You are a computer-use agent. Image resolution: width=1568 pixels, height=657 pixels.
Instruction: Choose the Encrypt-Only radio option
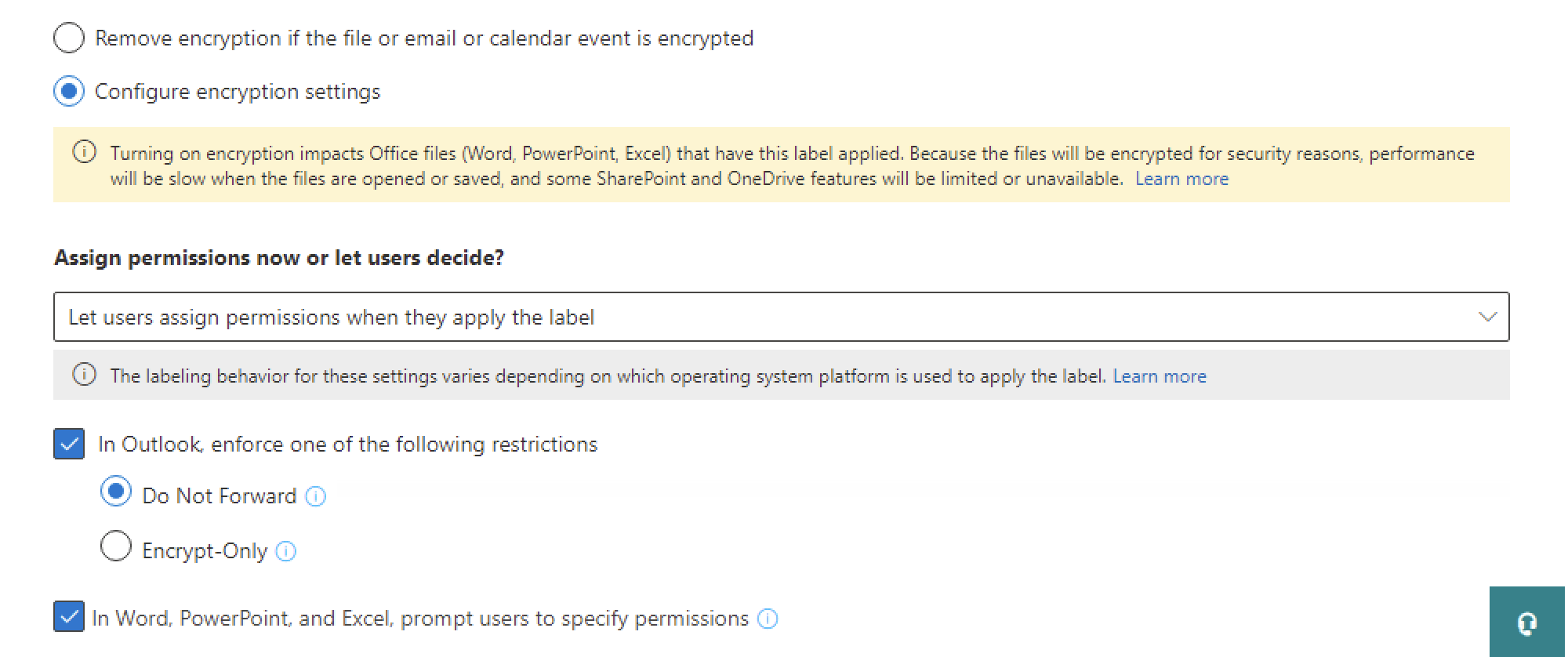116,546
